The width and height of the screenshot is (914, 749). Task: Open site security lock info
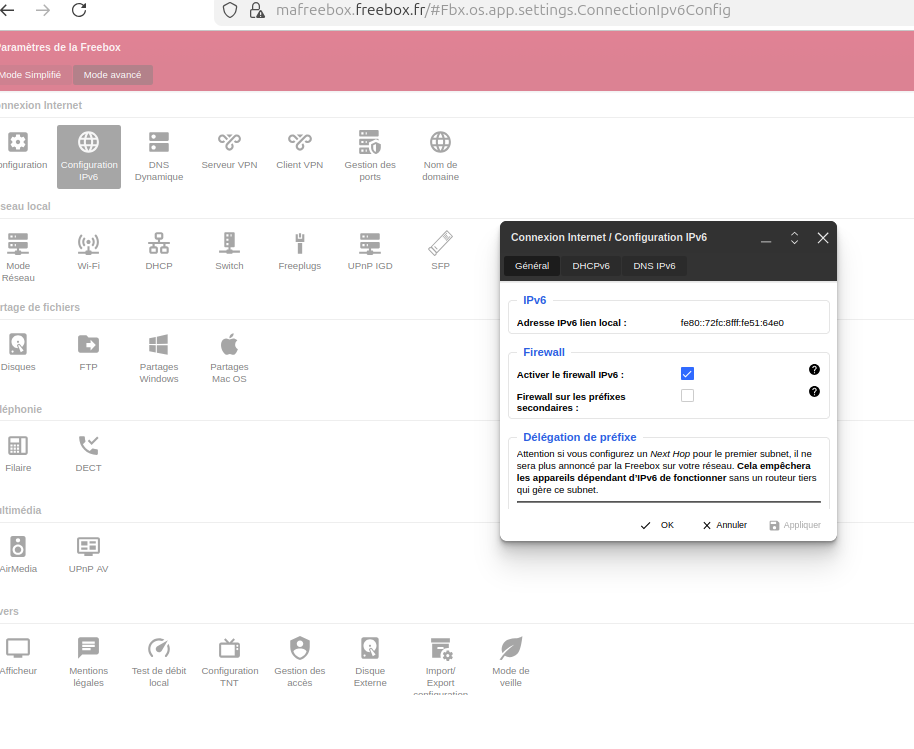tap(257, 10)
